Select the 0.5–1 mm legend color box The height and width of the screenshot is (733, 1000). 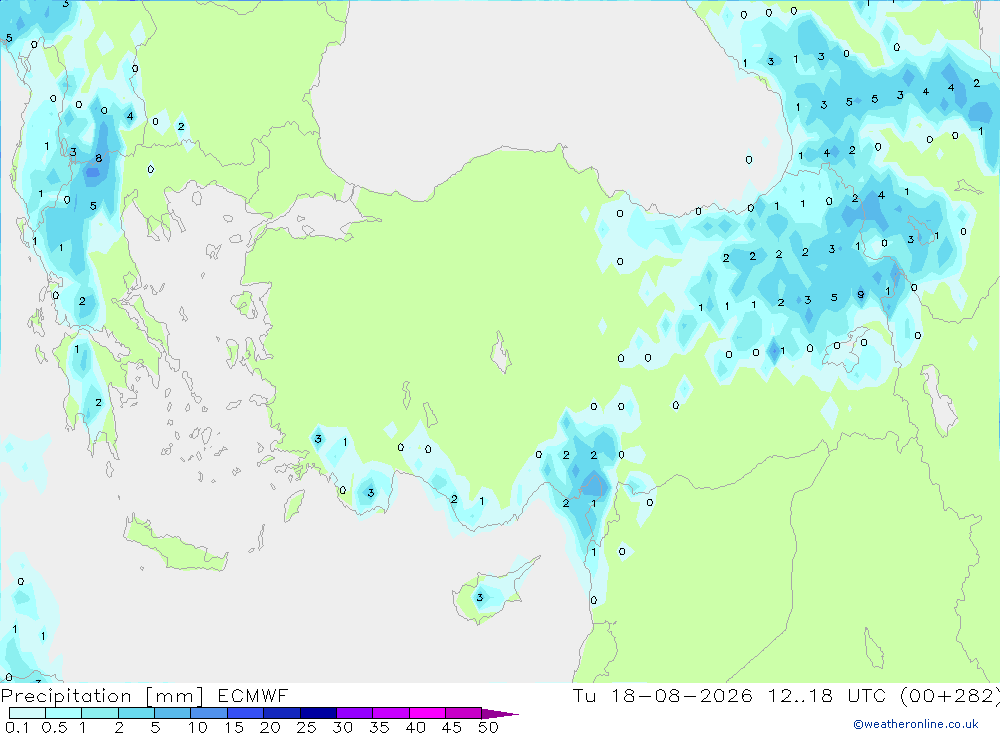64,713
